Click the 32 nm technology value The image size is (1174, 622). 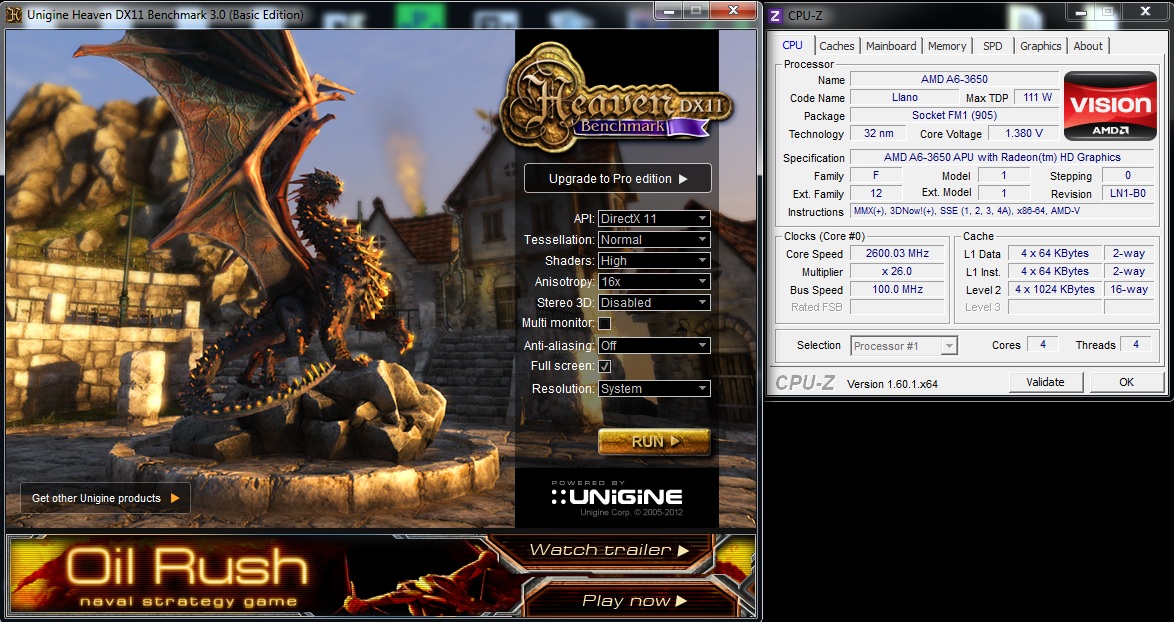point(878,133)
